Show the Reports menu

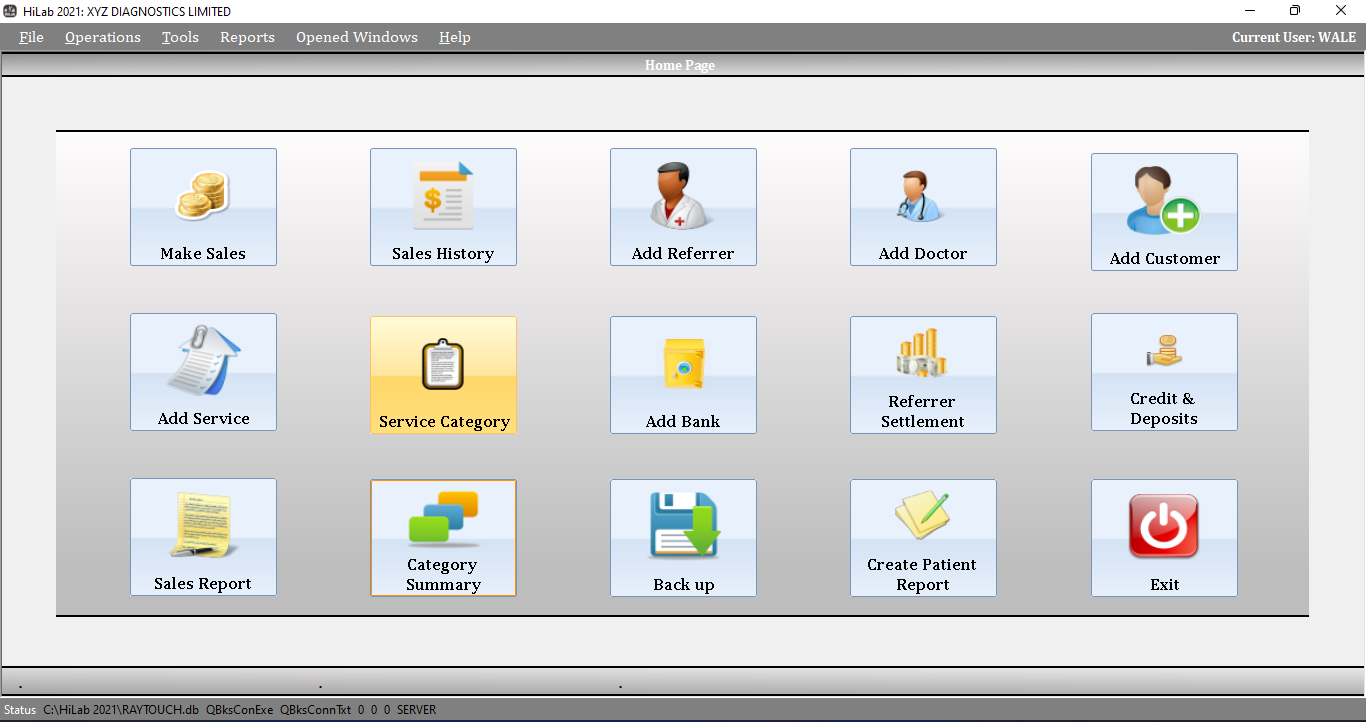click(247, 37)
